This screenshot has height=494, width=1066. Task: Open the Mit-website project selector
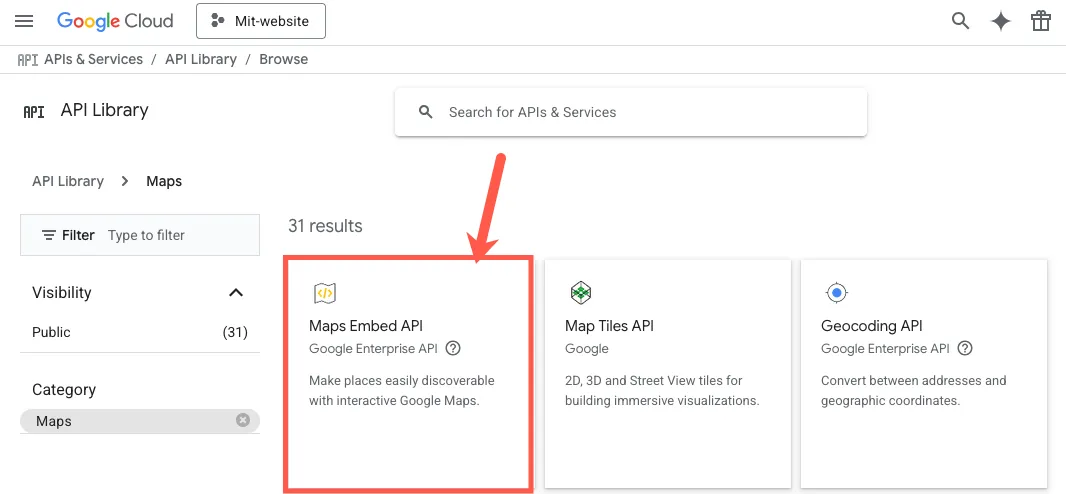(x=260, y=21)
